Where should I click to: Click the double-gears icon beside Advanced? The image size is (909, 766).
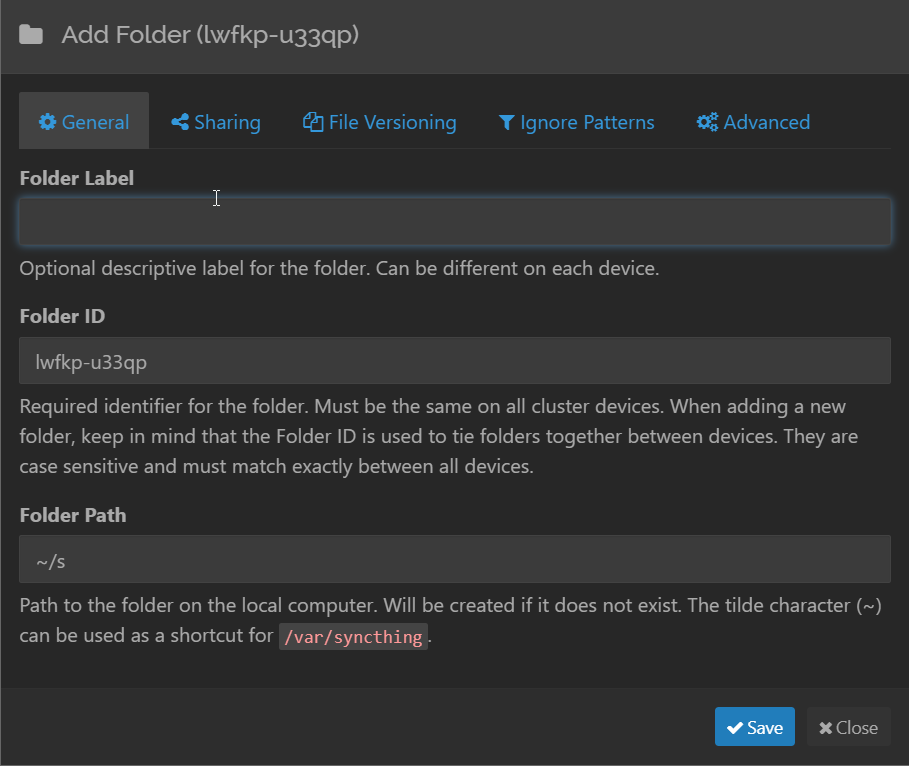coord(707,122)
